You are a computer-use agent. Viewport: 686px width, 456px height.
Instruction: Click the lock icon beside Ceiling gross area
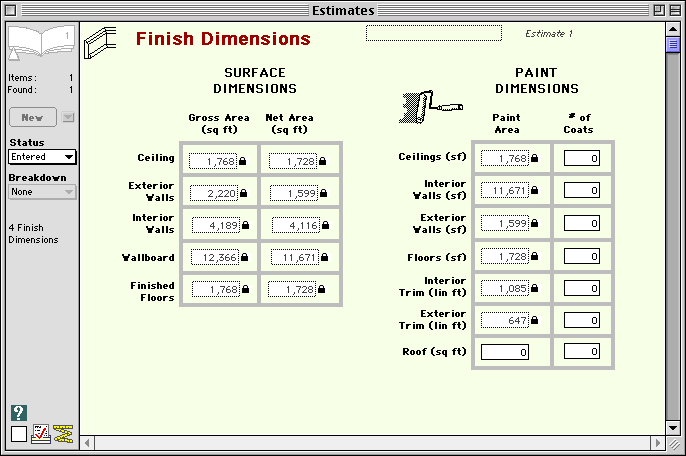click(x=243, y=161)
